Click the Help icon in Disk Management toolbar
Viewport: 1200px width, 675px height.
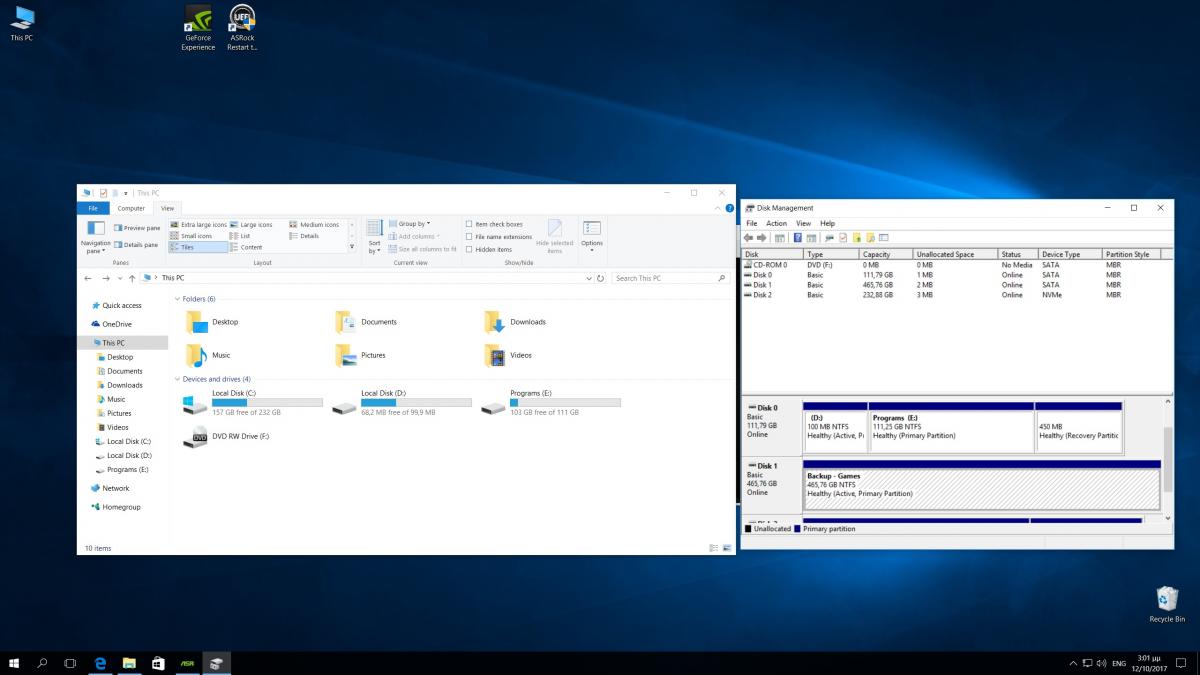(798, 238)
